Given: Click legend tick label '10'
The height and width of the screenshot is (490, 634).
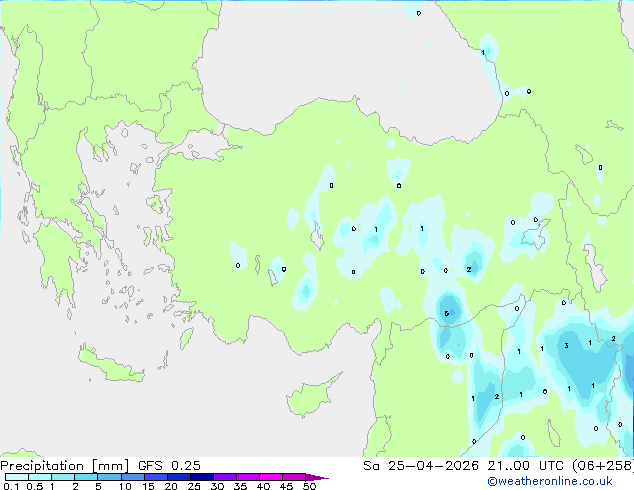Looking at the screenshot, I should (x=125, y=486).
